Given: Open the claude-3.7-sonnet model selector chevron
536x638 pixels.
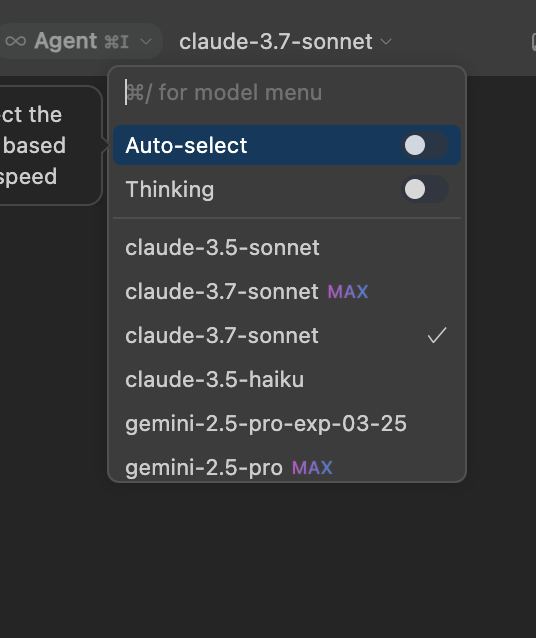Looking at the screenshot, I should [386, 42].
